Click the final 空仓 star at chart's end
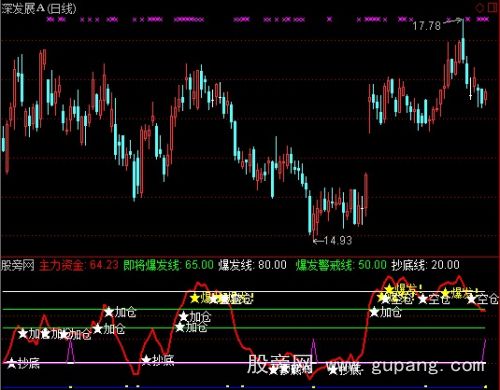Image resolution: width=500 pixels, height=390 pixels. pyautogui.click(x=471, y=299)
